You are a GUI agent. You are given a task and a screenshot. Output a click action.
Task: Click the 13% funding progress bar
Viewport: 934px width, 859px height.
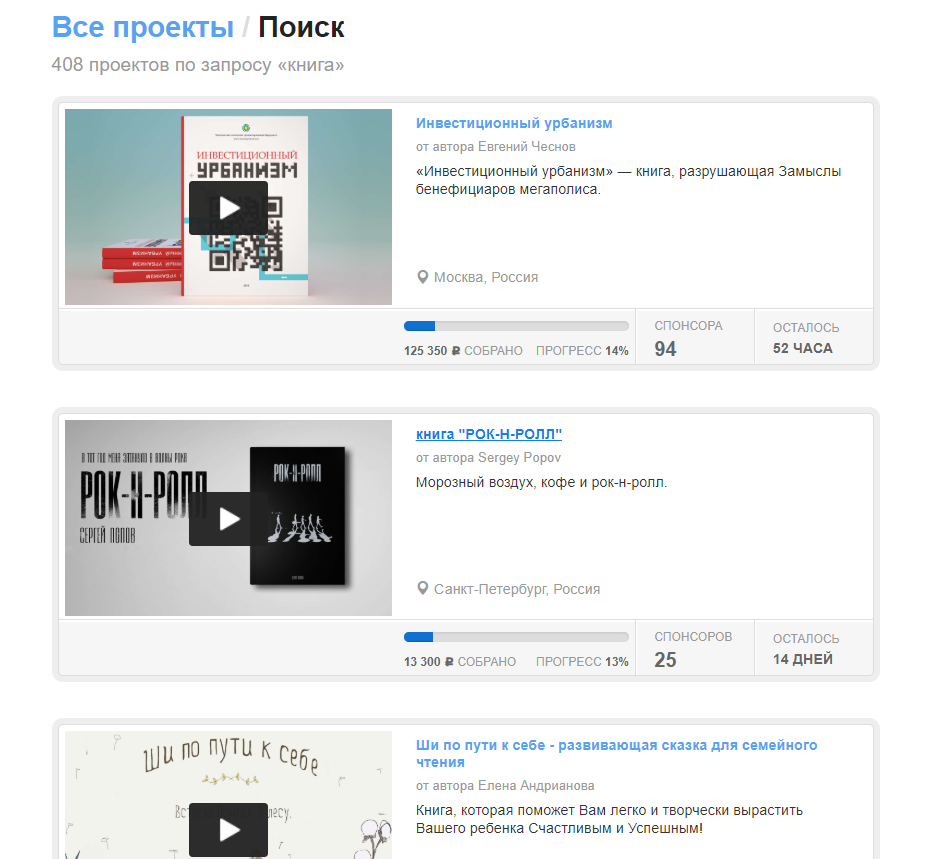point(516,637)
